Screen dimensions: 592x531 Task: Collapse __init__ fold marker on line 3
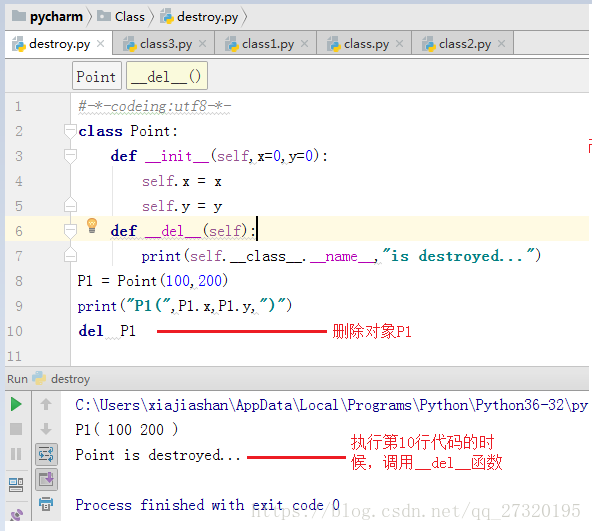(70, 156)
